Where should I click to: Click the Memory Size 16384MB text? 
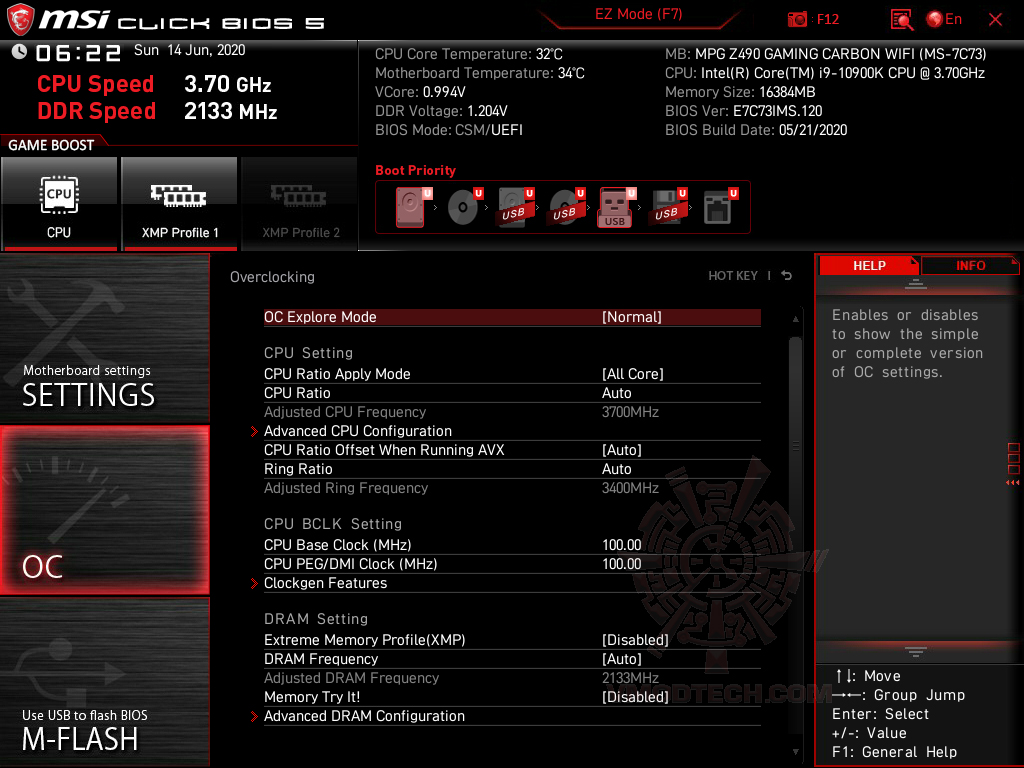pyautogui.click(x=740, y=92)
